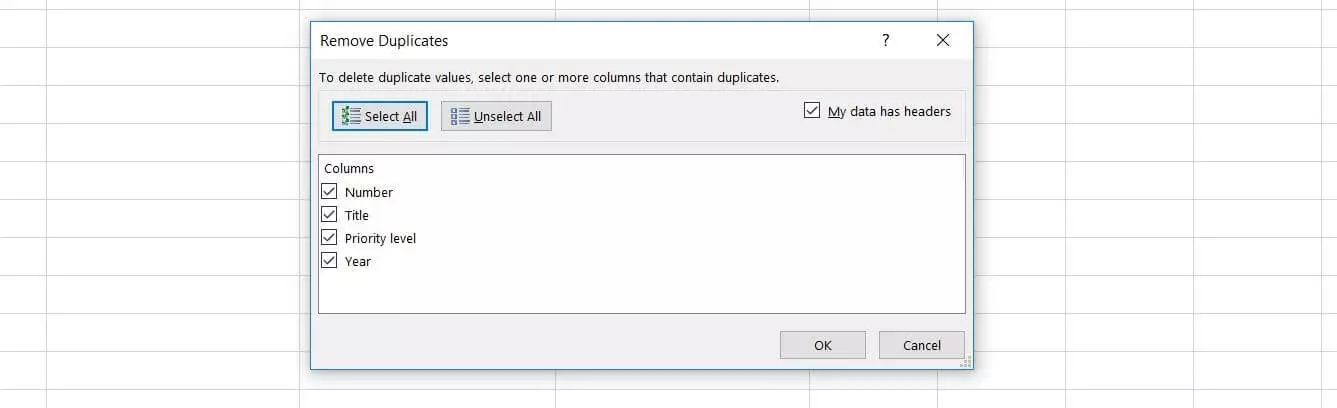1337x408 pixels.
Task: Uncheck the Title column checkbox
Action: pos(329,215)
